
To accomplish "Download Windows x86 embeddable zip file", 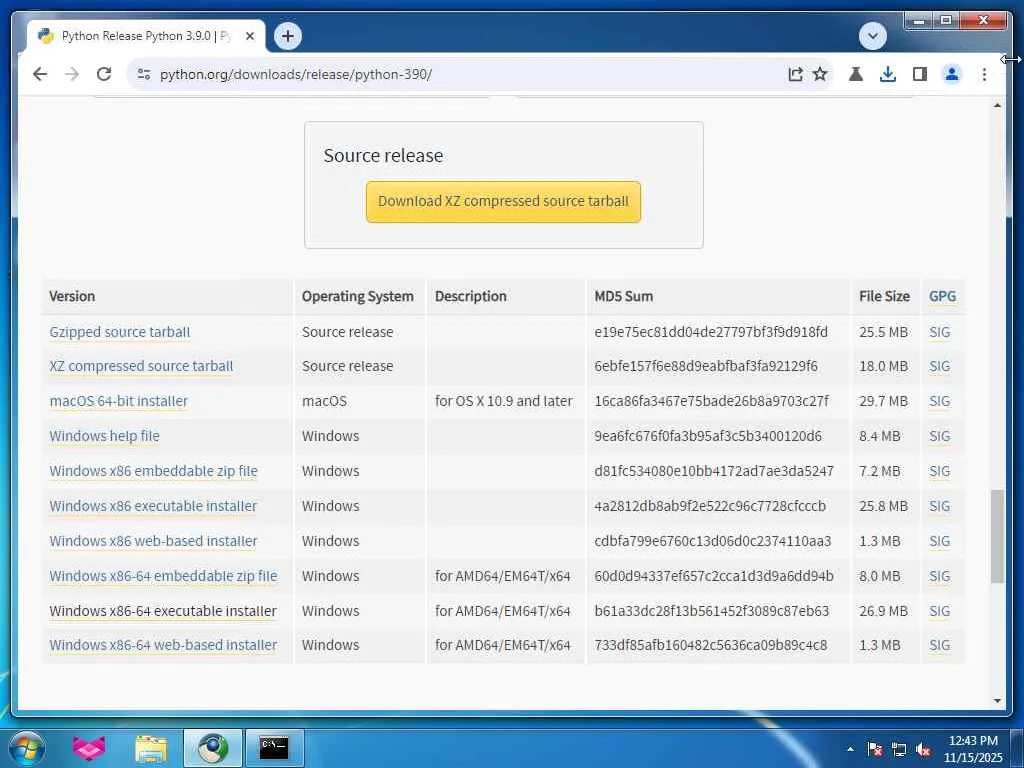I will [153, 471].
